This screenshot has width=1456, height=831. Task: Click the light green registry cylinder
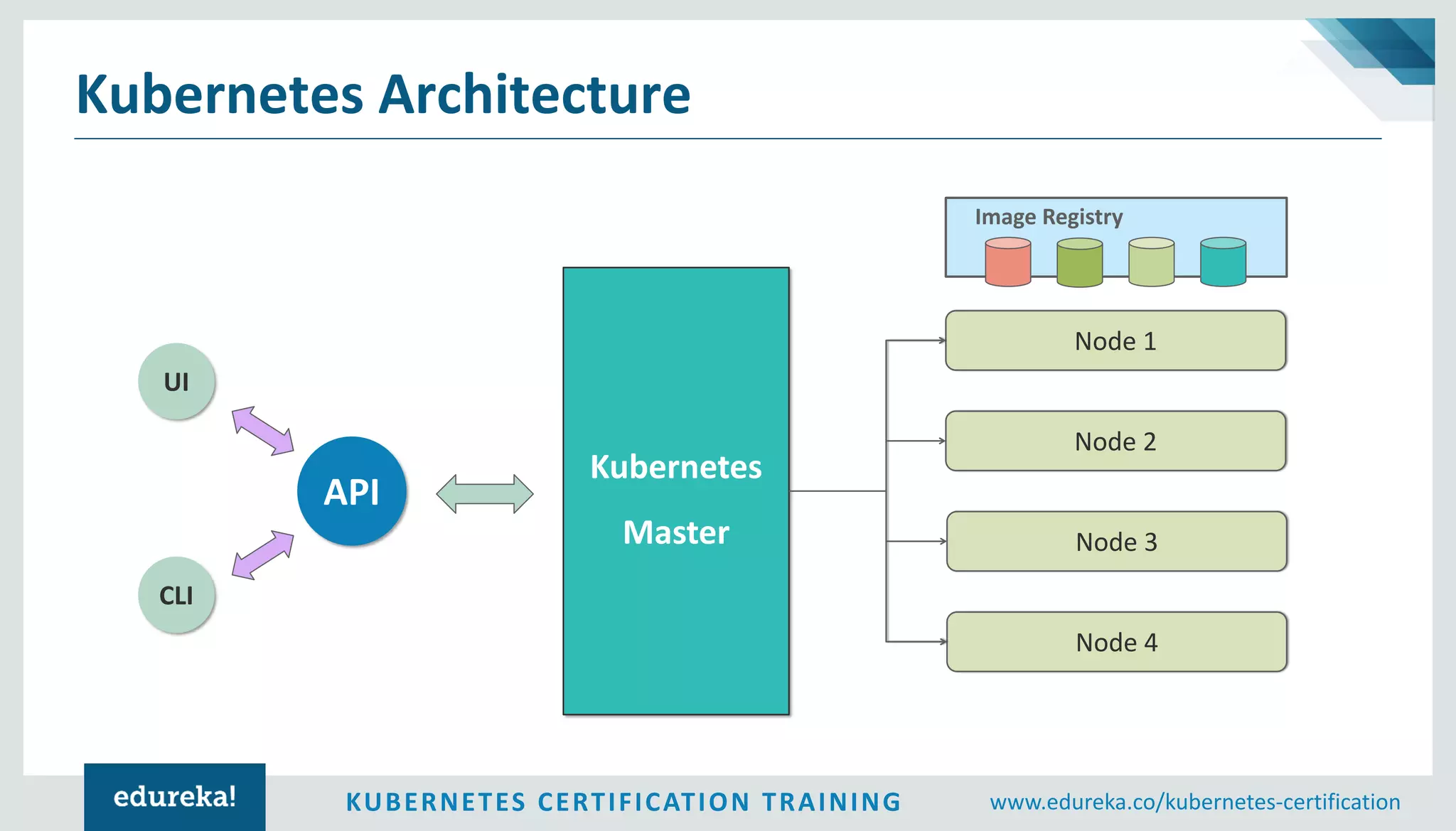coord(1152,262)
